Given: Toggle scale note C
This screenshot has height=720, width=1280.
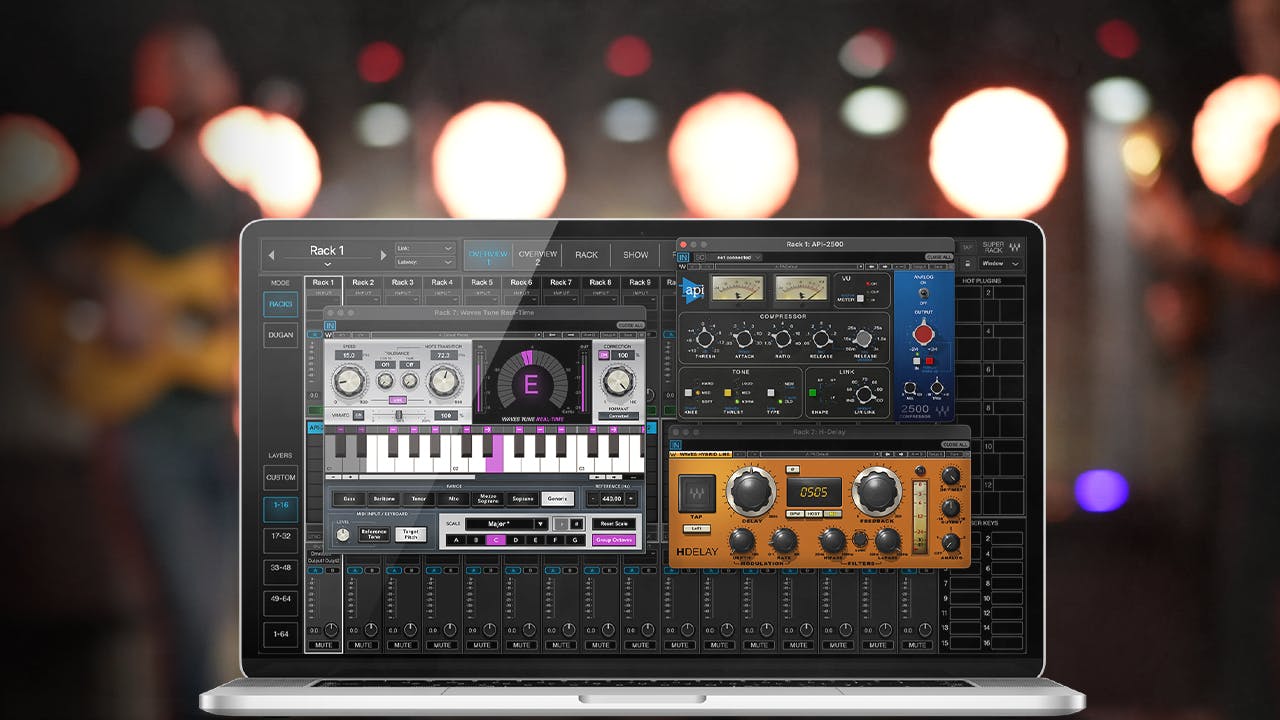Looking at the screenshot, I should click(x=494, y=540).
